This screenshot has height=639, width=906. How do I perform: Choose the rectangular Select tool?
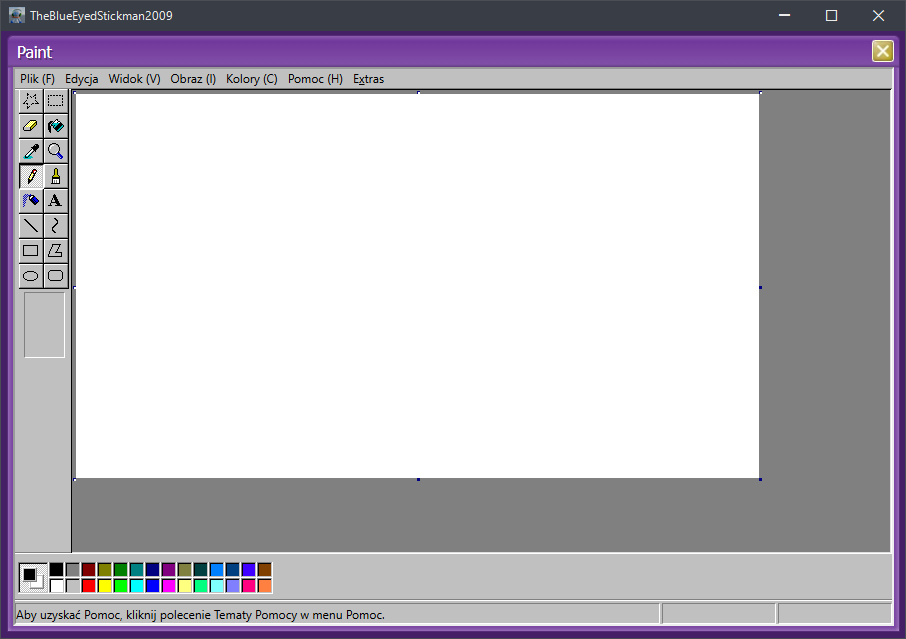coord(56,100)
